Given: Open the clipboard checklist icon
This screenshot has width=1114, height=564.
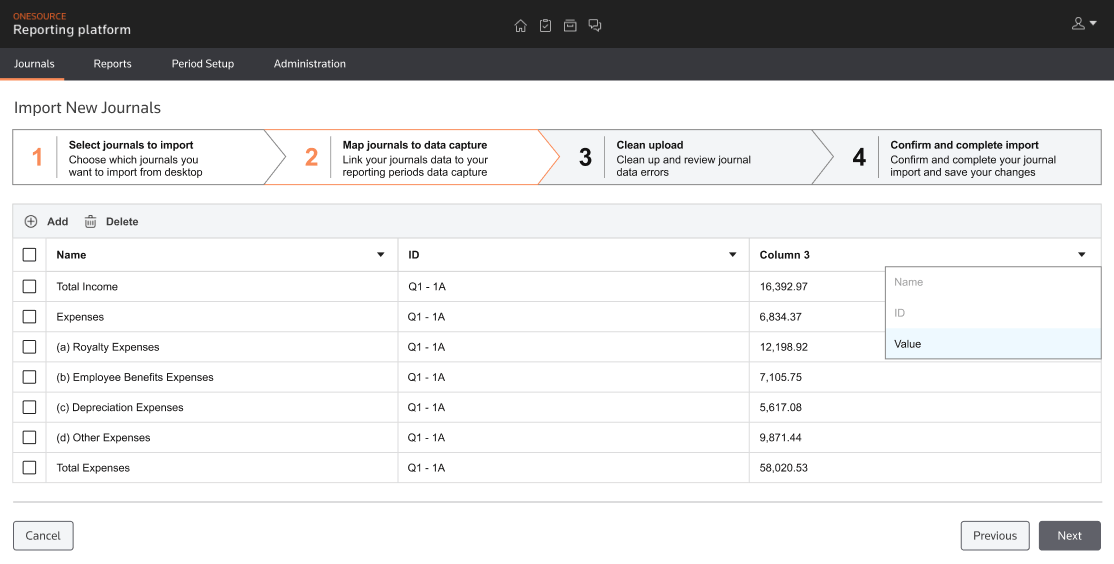Looking at the screenshot, I should (545, 25).
